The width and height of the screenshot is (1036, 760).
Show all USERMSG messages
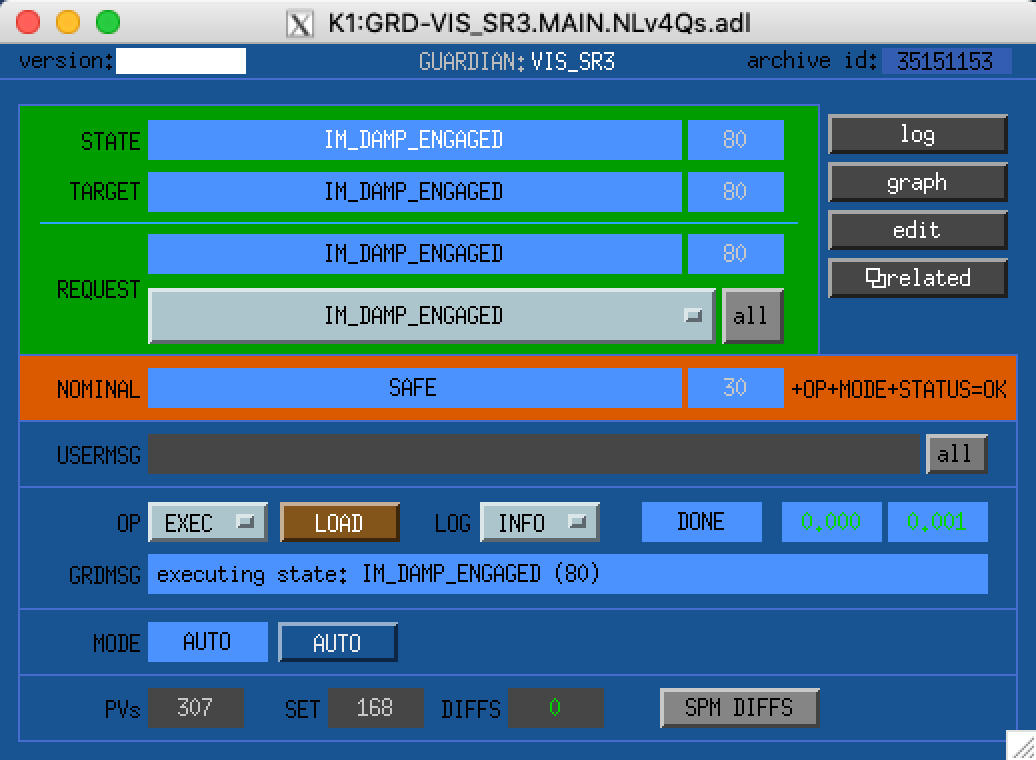click(955, 454)
